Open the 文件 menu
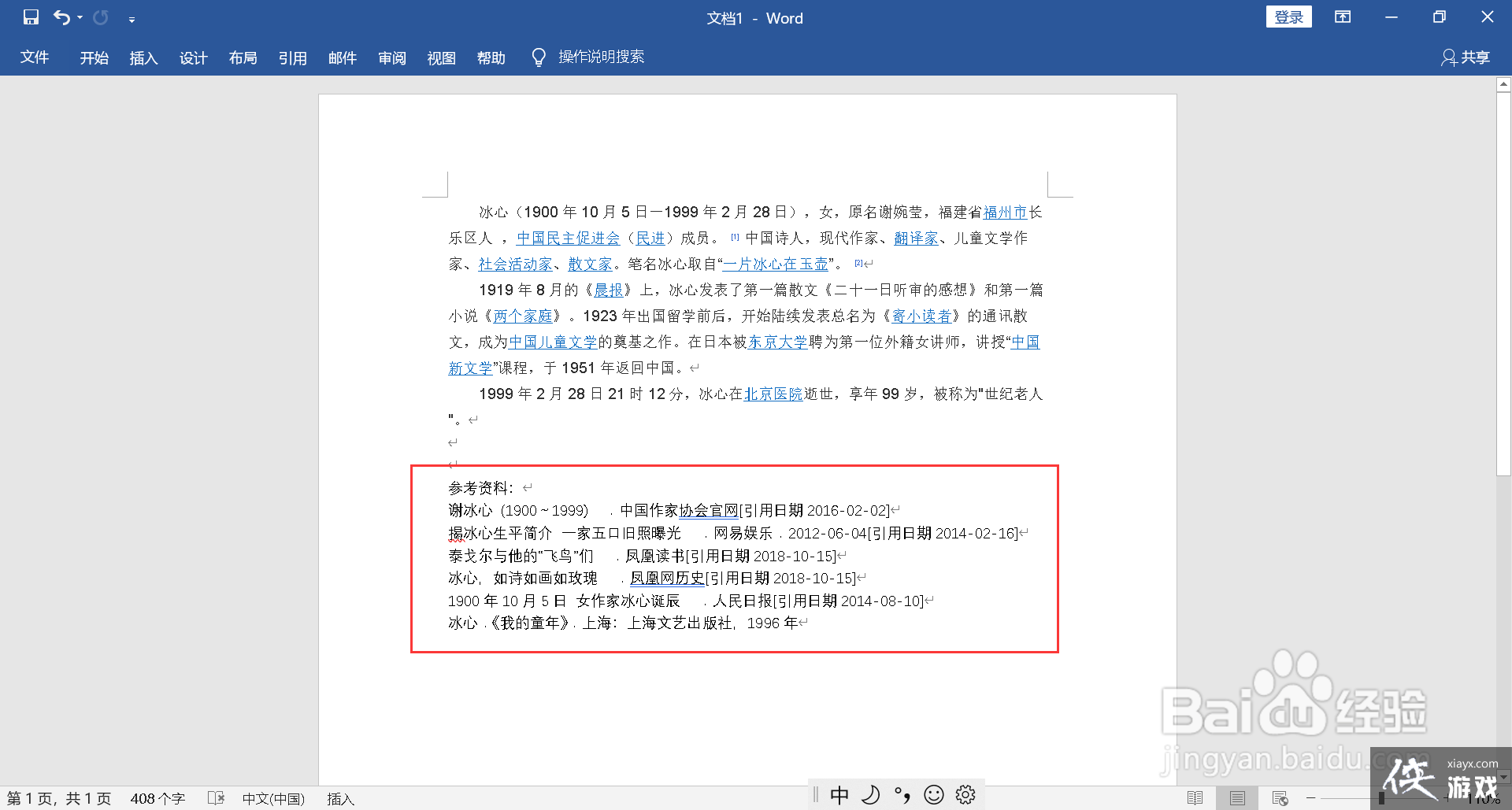This screenshot has width=1512, height=810. [x=35, y=57]
